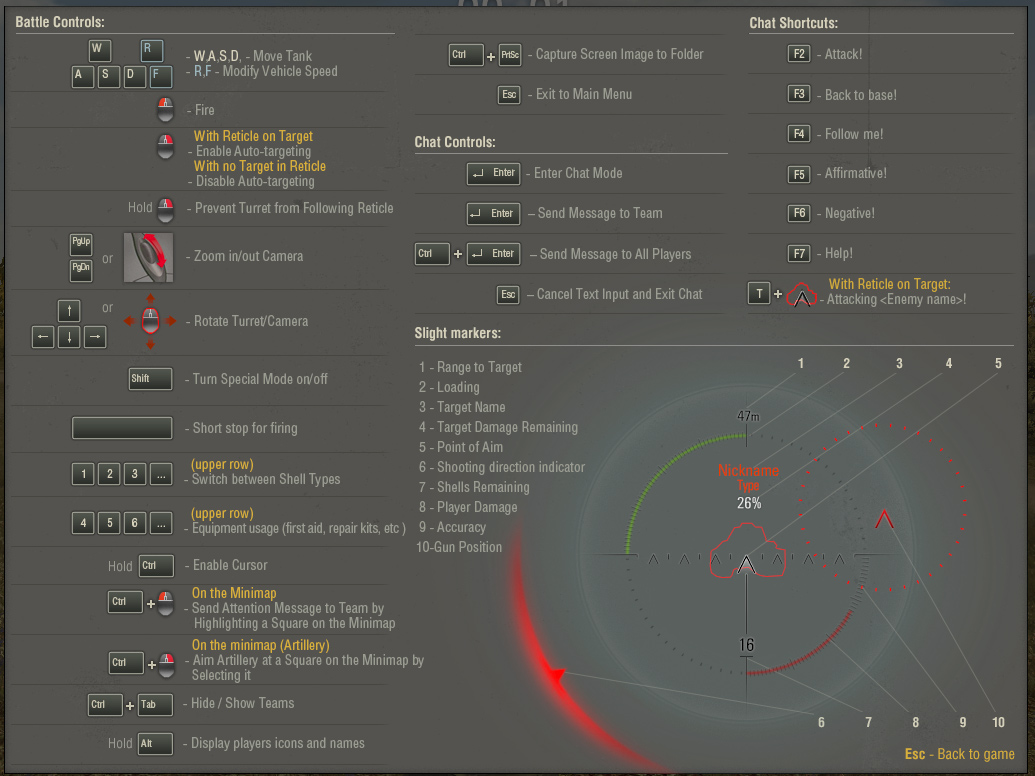
Task: Click the right arrow key icon
Action: click(x=95, y=337)
